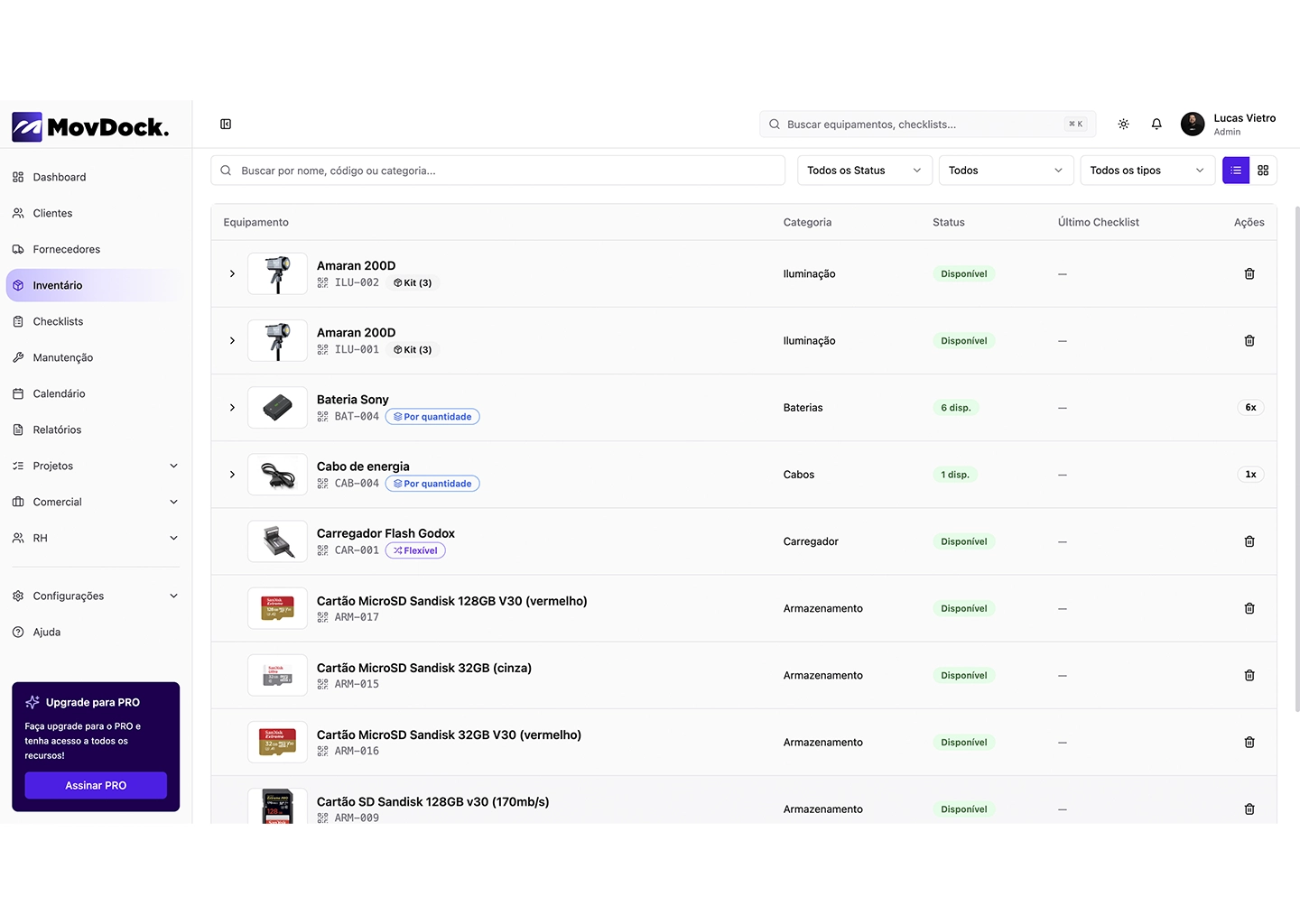Viewport: 1300px width, 924px height.
Task: Click trash icon for Carregador Flash Godox
Action: click(1249, 541)
